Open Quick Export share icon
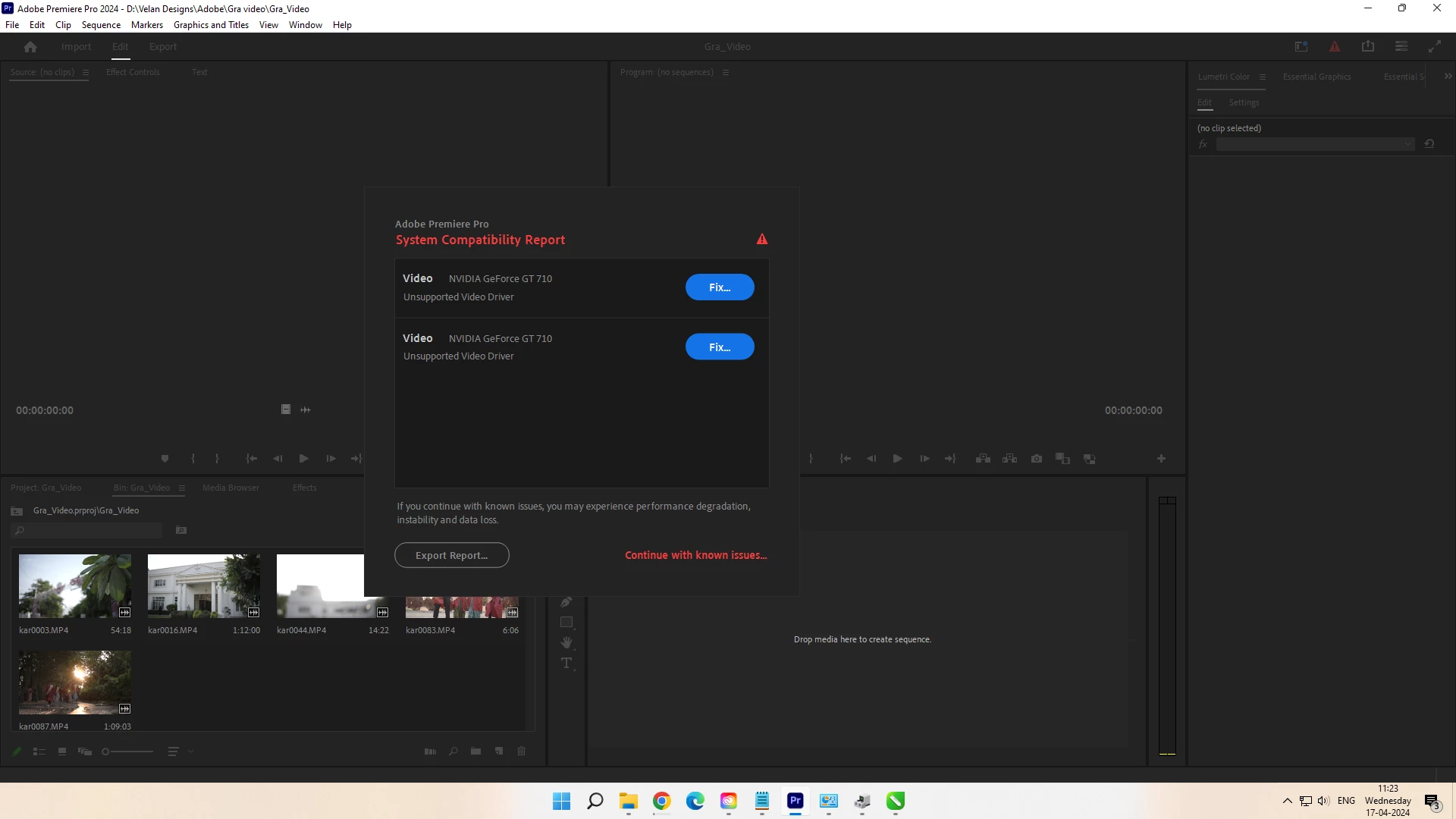1456x819 pixels. (x=1368, y=46)
